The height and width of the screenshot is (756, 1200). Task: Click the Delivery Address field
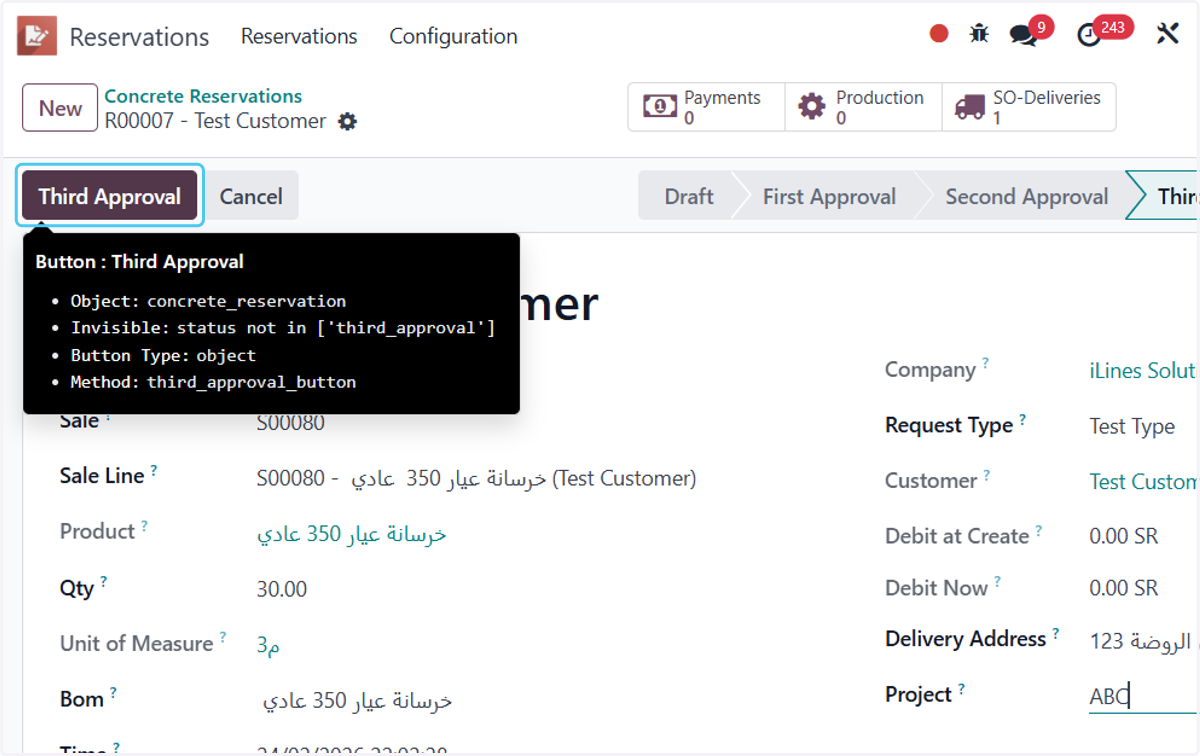[1143, 641]
